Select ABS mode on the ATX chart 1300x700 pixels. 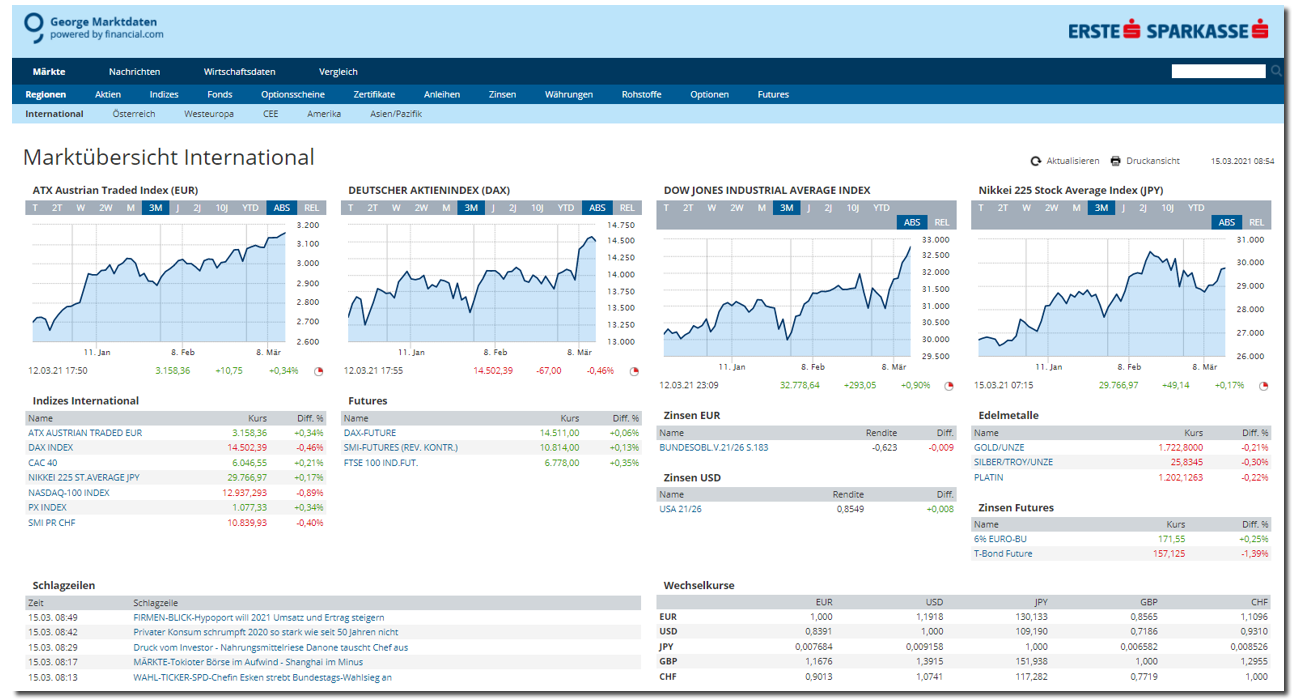click(x=282, y=208)
